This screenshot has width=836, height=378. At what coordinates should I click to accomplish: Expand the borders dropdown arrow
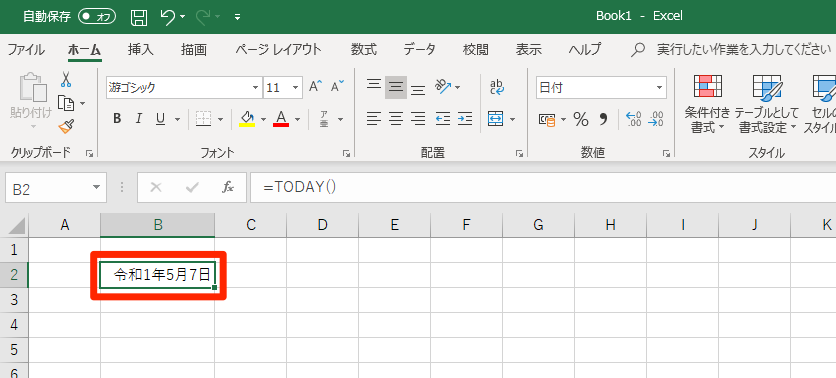(220, 119)
